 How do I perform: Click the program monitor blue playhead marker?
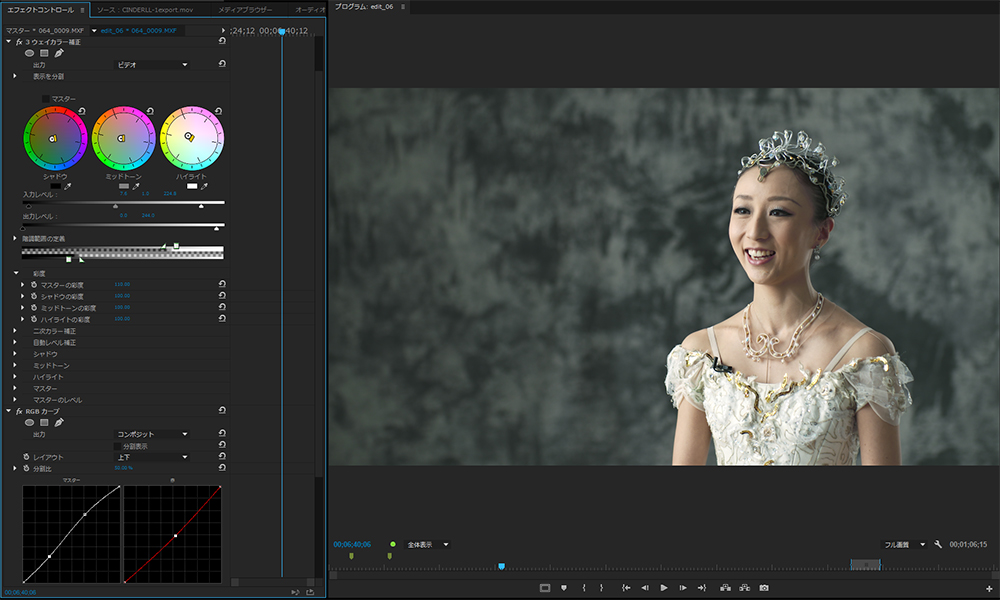pos(501,566)
